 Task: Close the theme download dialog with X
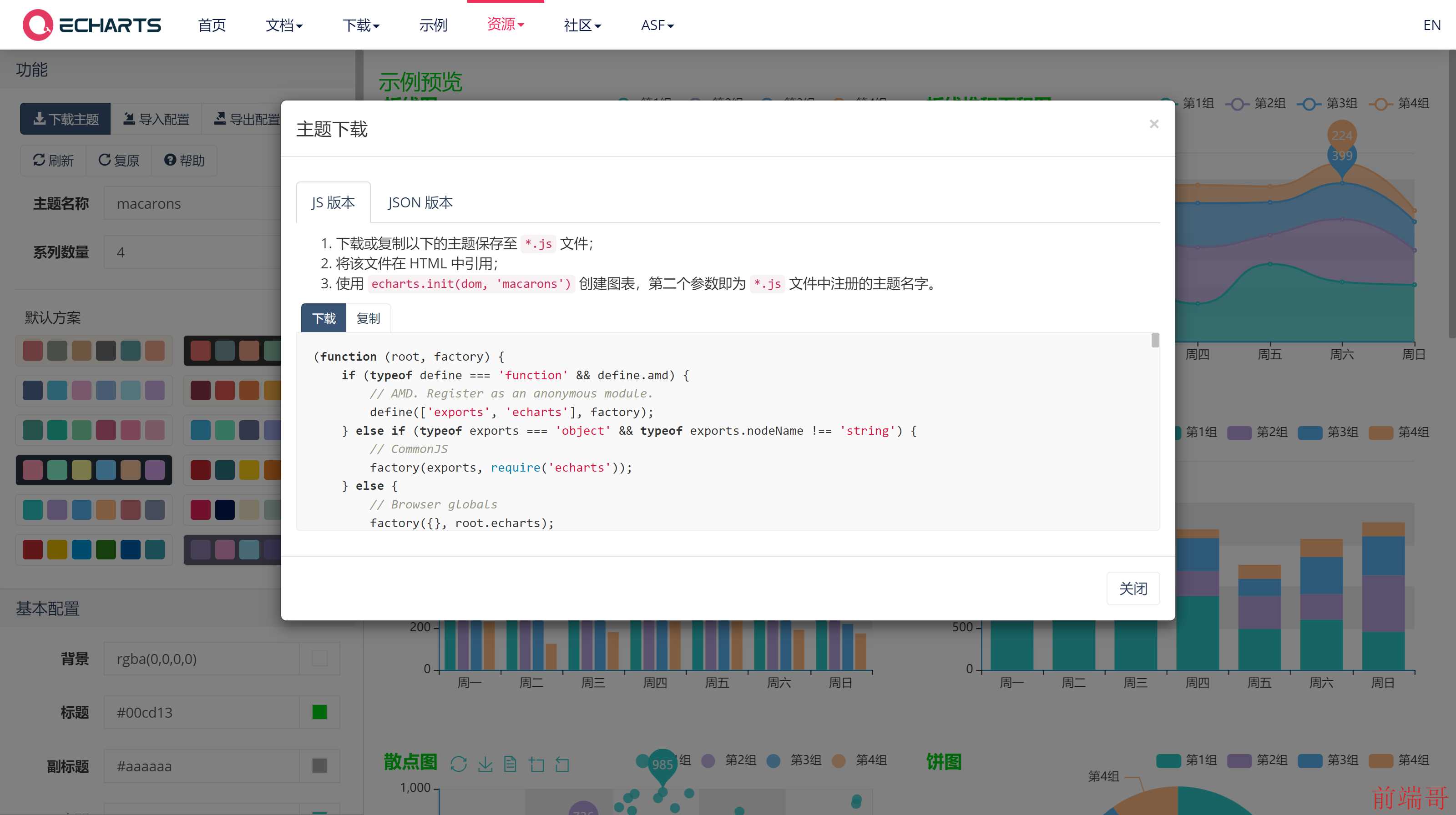(1153, 124)
